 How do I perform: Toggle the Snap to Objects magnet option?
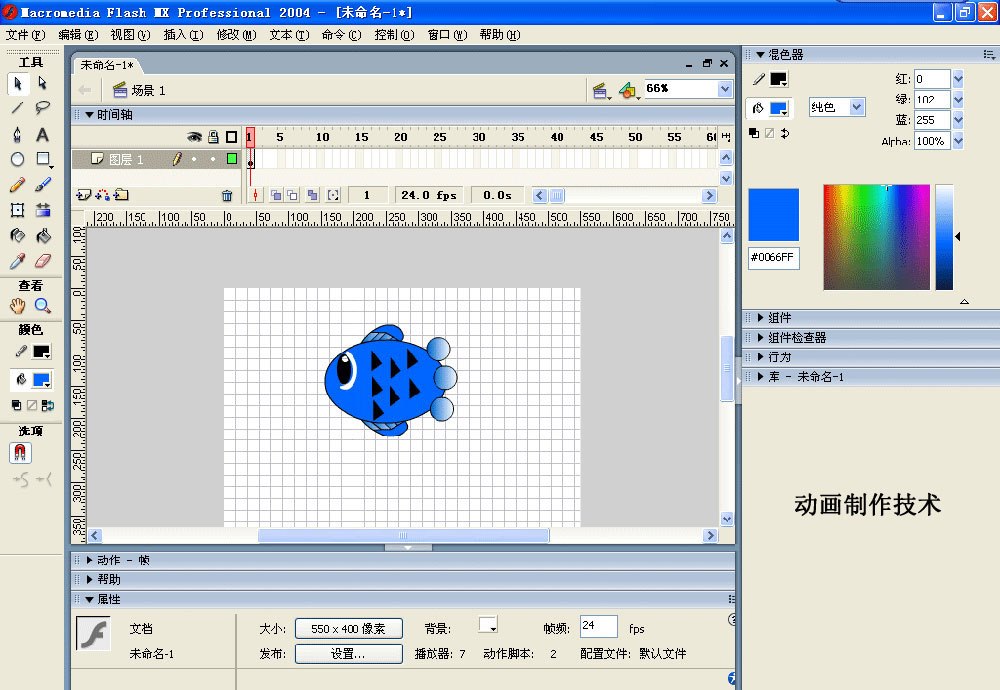21,453
